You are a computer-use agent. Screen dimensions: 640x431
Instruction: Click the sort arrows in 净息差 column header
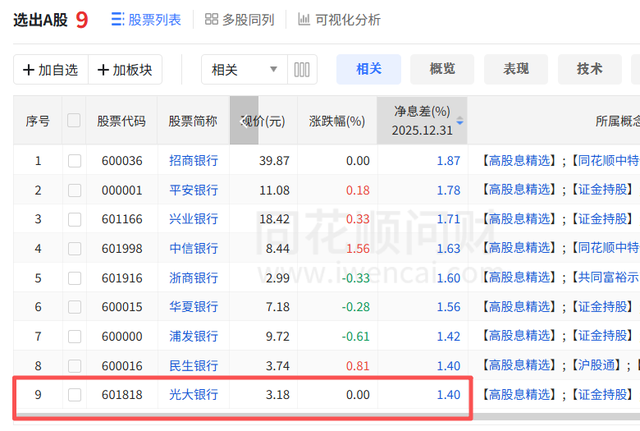pyautogui.click(x=459, y=121)
